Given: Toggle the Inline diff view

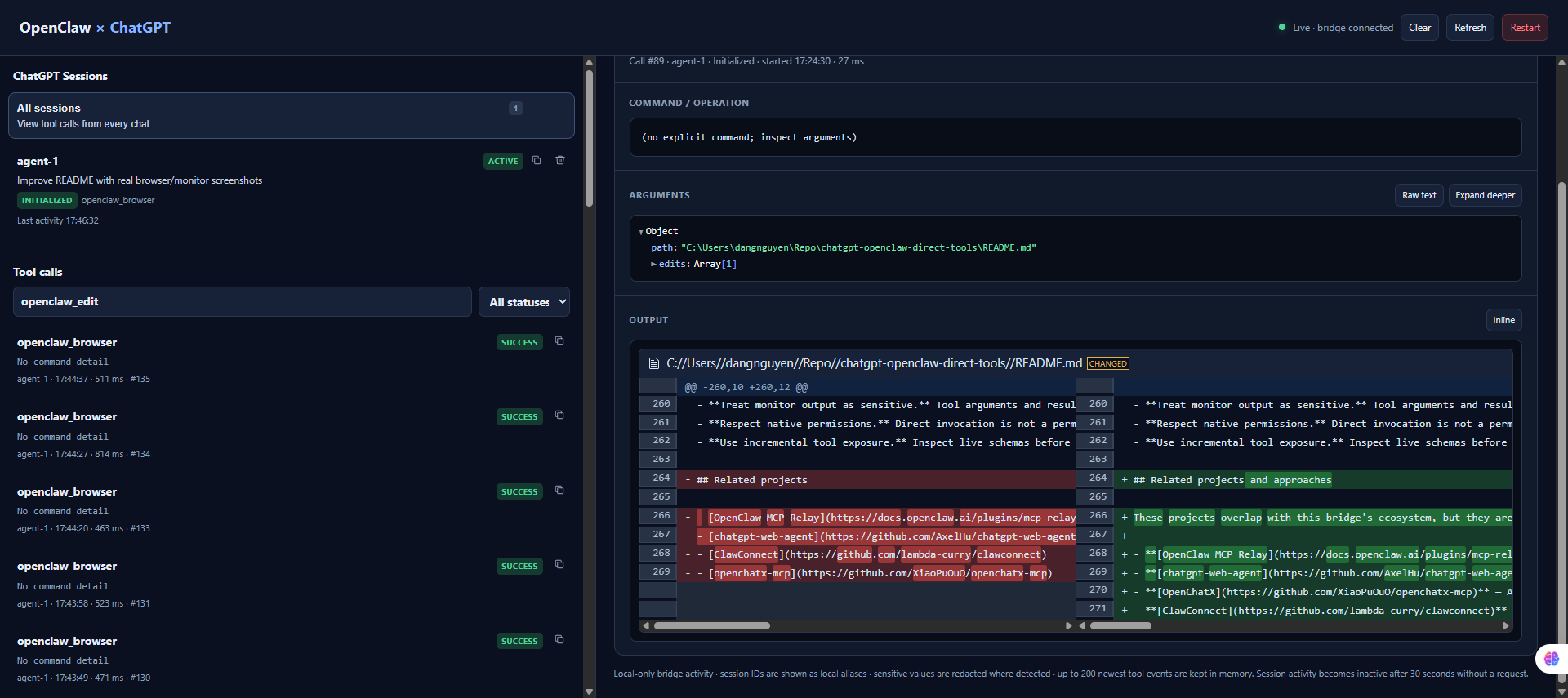Looking at the screenshot, I should [x=1503, y=320].
